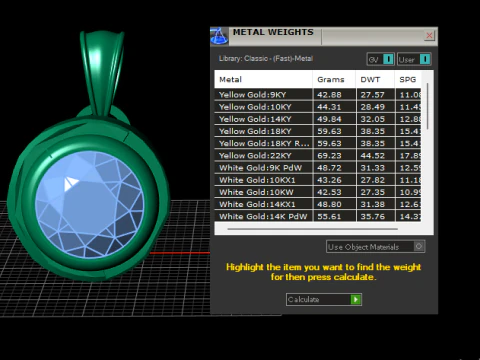
Task: Select the Yellow Gold:18KY R... row
Action: point(318,143)
